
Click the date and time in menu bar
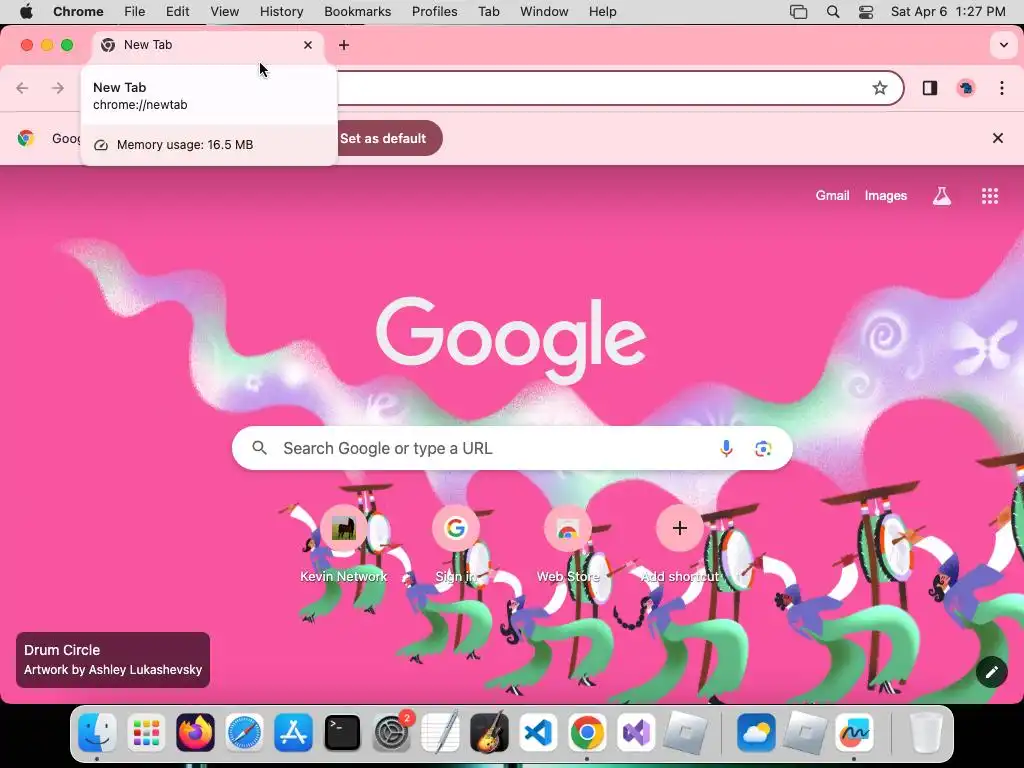click(948, 11)
